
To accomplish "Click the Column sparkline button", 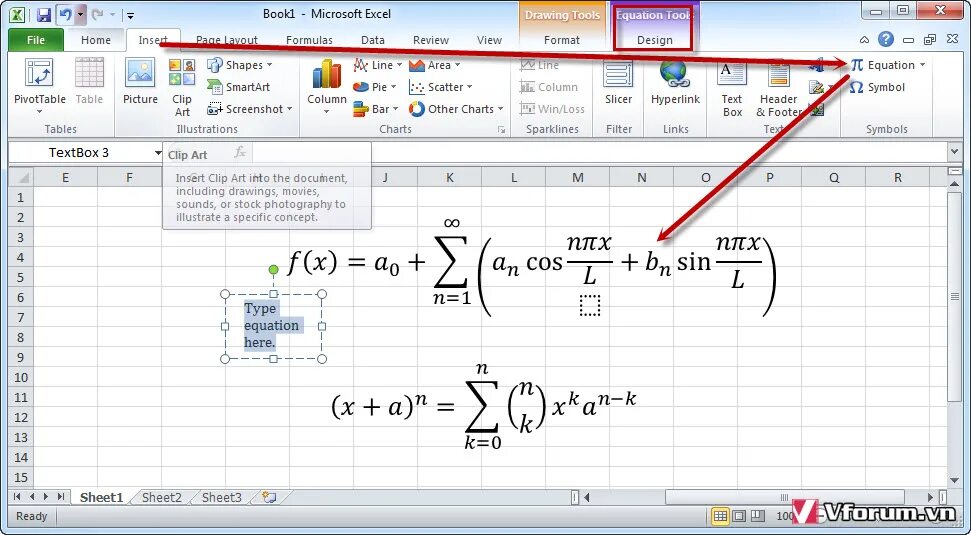I will [x=549, y=87].
